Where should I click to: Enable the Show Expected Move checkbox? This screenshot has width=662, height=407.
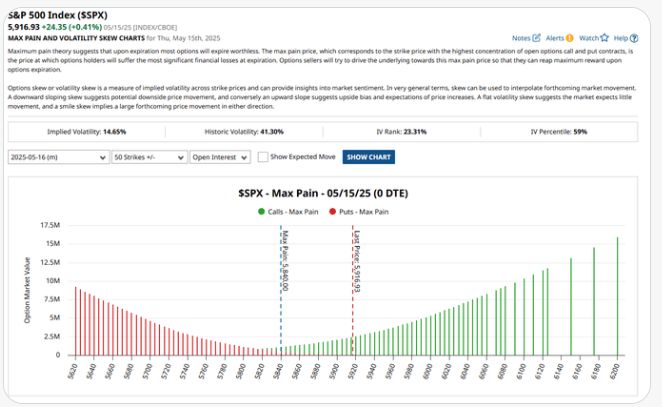(x=263, y=157)
